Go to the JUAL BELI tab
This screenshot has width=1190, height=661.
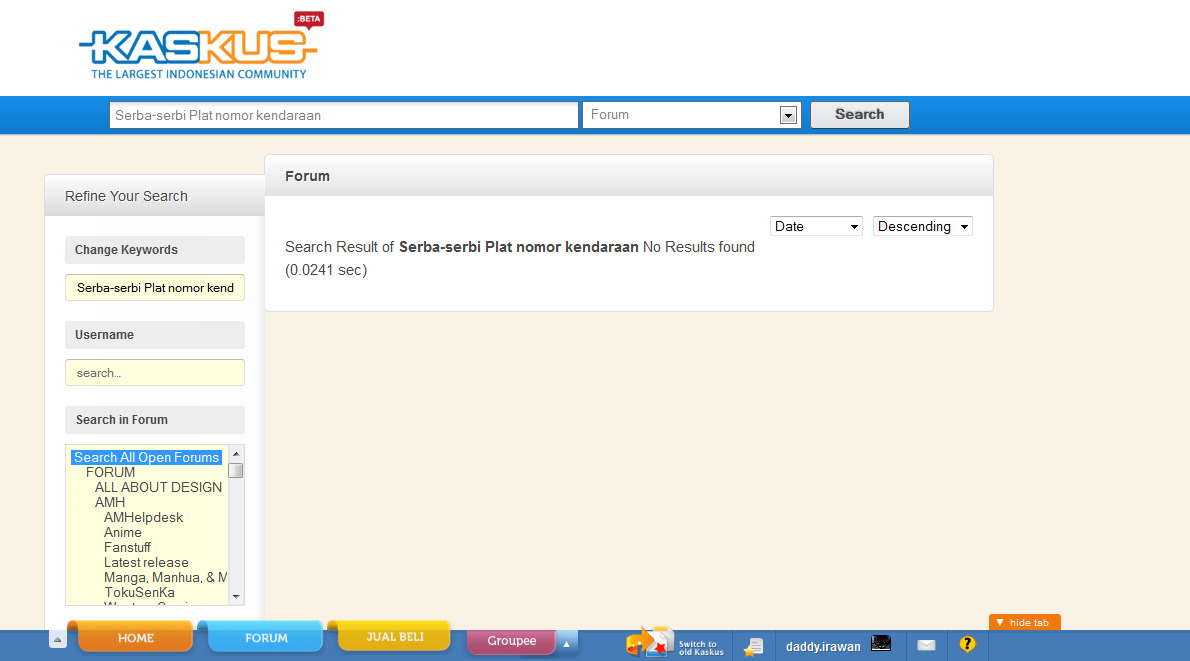pos(395,636)
